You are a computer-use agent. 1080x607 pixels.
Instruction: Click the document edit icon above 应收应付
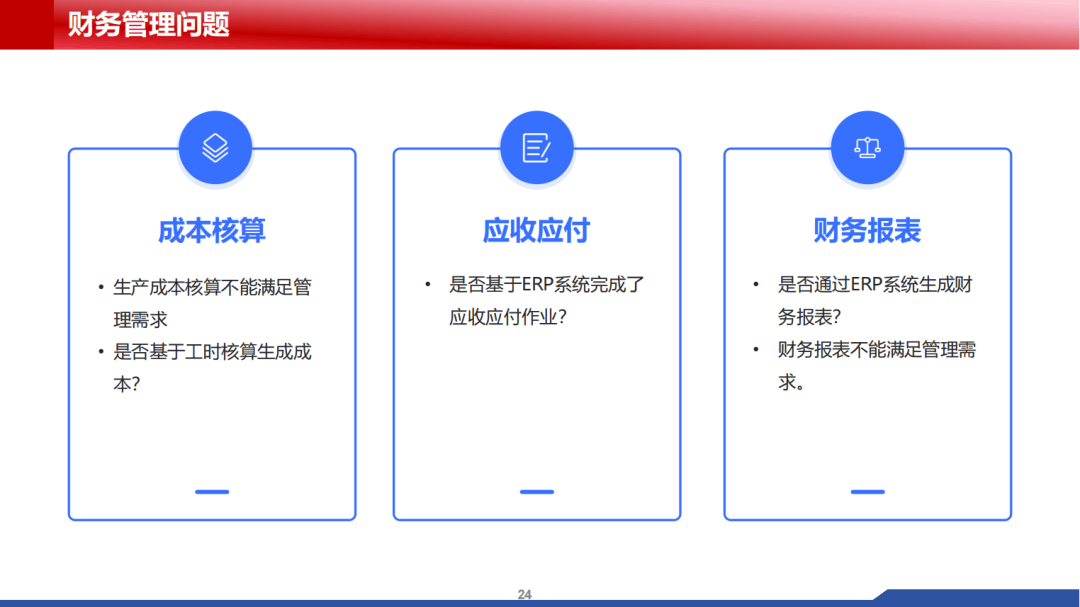click(537, 148)
